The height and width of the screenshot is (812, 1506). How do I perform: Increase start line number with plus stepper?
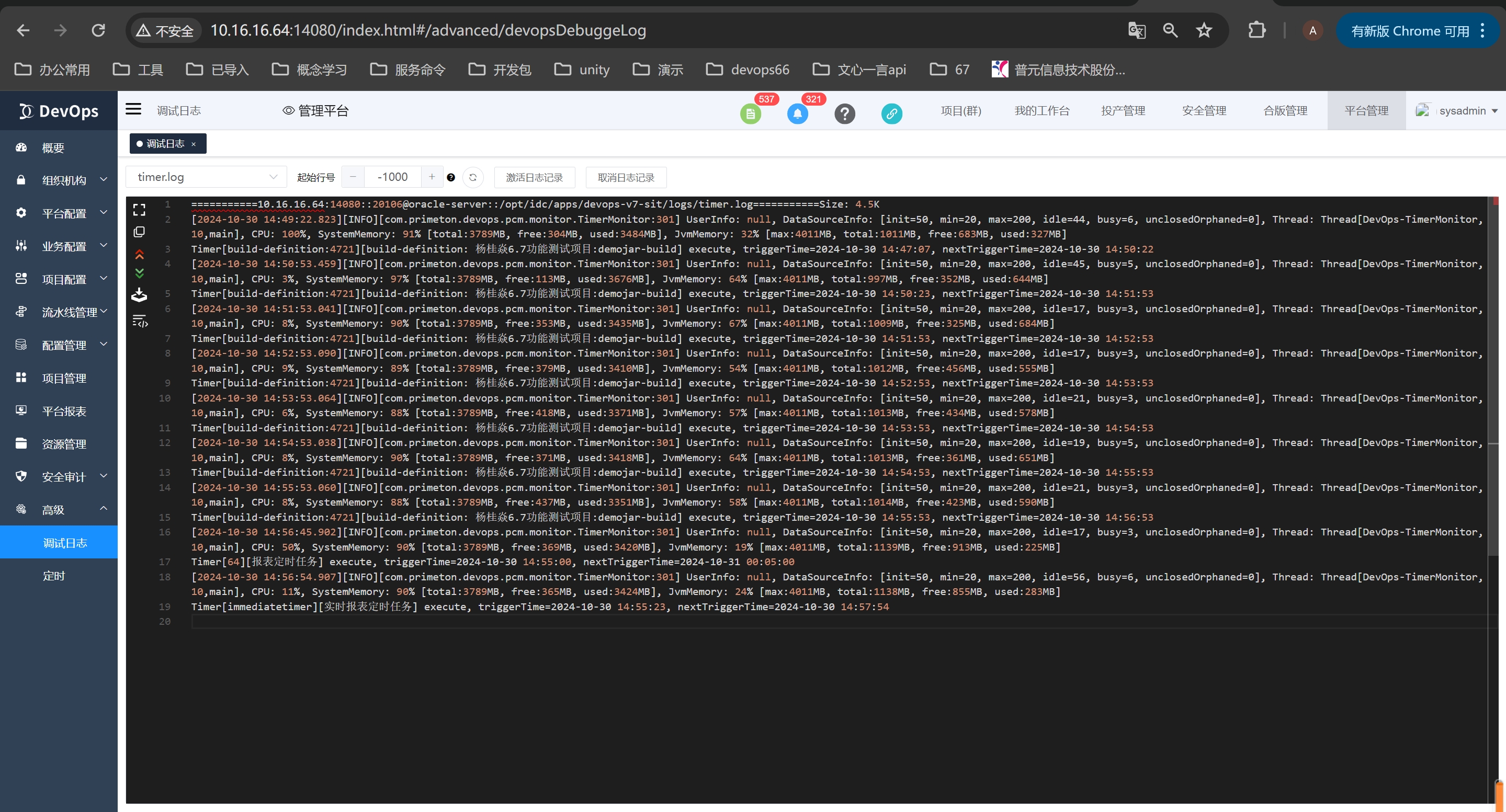click(x=432, y=176)
